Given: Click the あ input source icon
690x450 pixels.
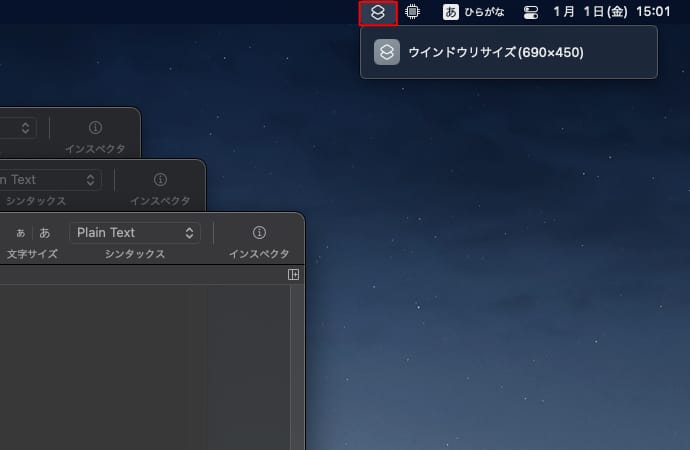Looking at the screenshot, I should [451, 13].
